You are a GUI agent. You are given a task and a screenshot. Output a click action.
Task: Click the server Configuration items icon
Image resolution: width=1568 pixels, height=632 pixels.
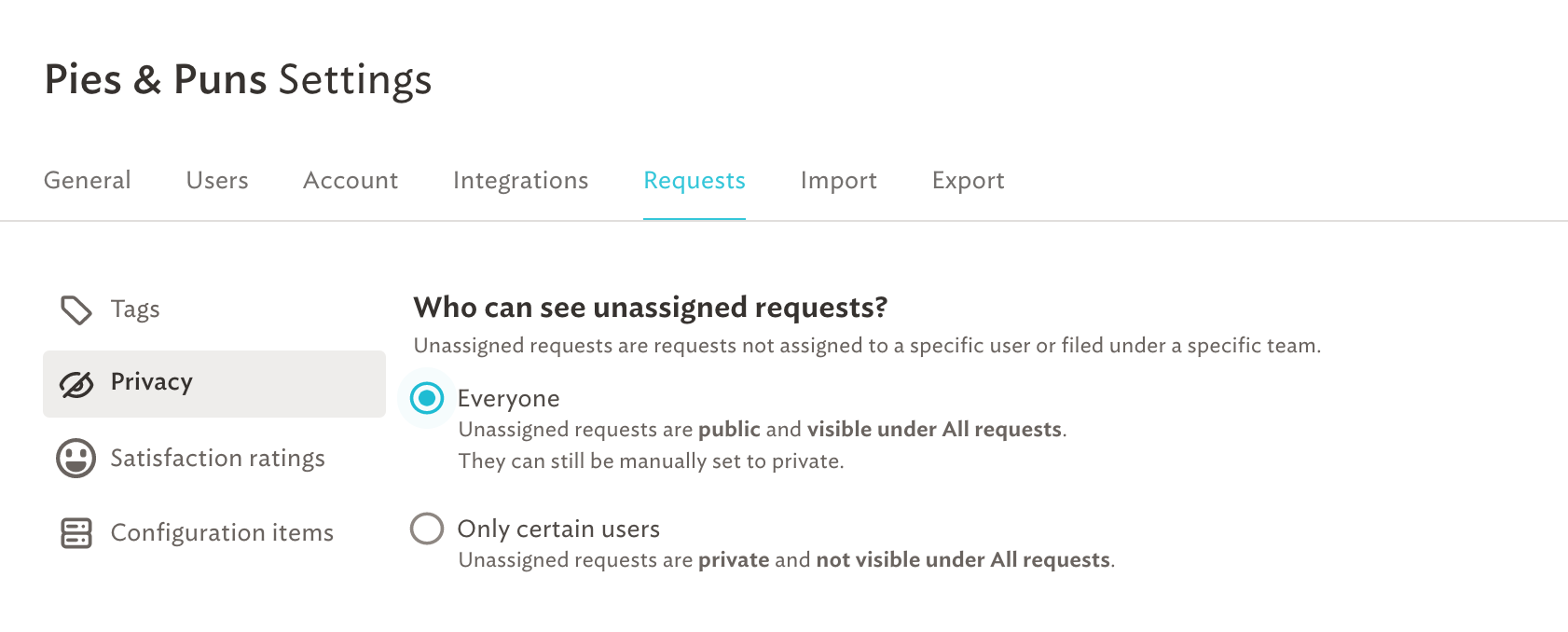point(76,533)
